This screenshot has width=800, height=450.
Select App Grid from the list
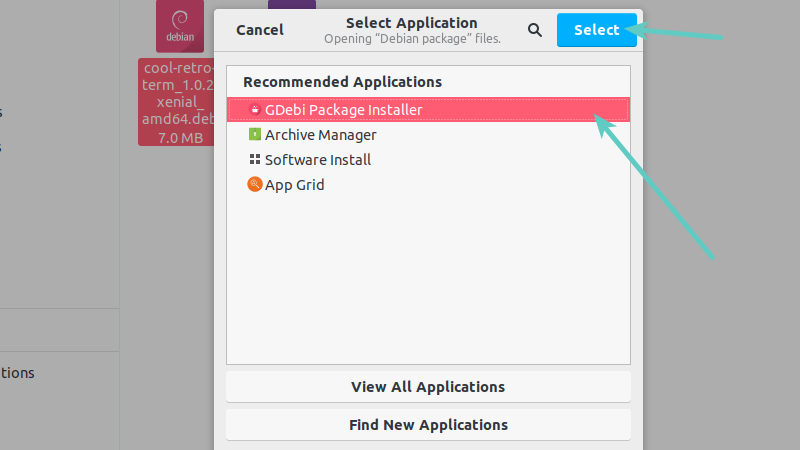pyautogui.click(x=429, y=185)
